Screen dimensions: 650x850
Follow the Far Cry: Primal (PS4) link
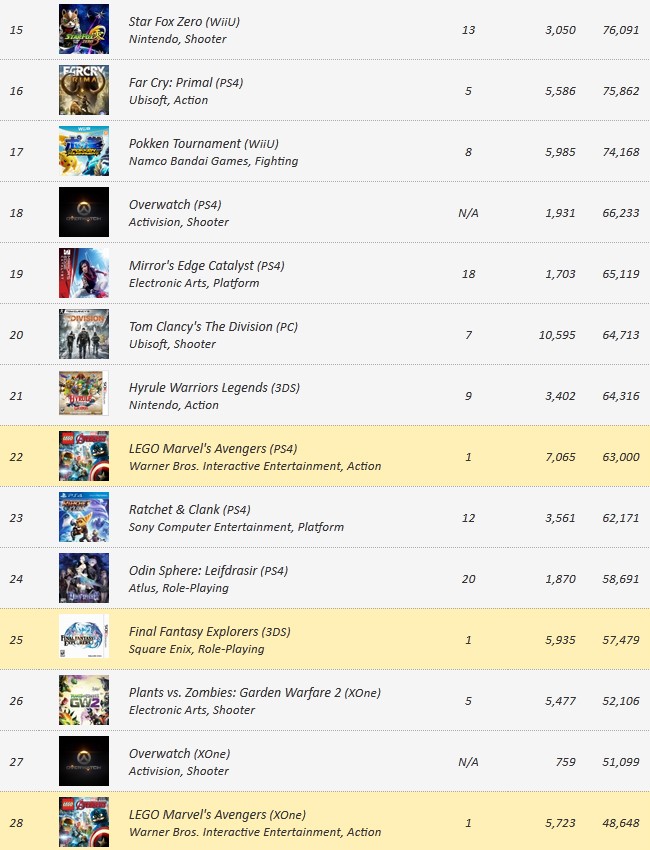click(x=186, y=83)
